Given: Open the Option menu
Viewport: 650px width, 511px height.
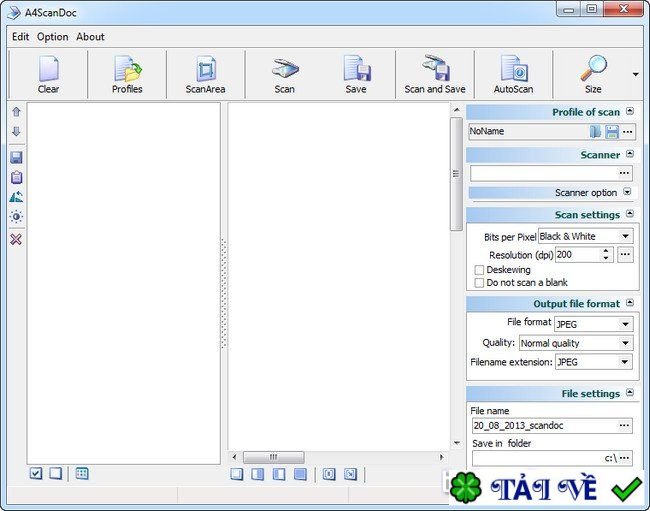Looking at the screenshot, I should [x=52, y=37].
